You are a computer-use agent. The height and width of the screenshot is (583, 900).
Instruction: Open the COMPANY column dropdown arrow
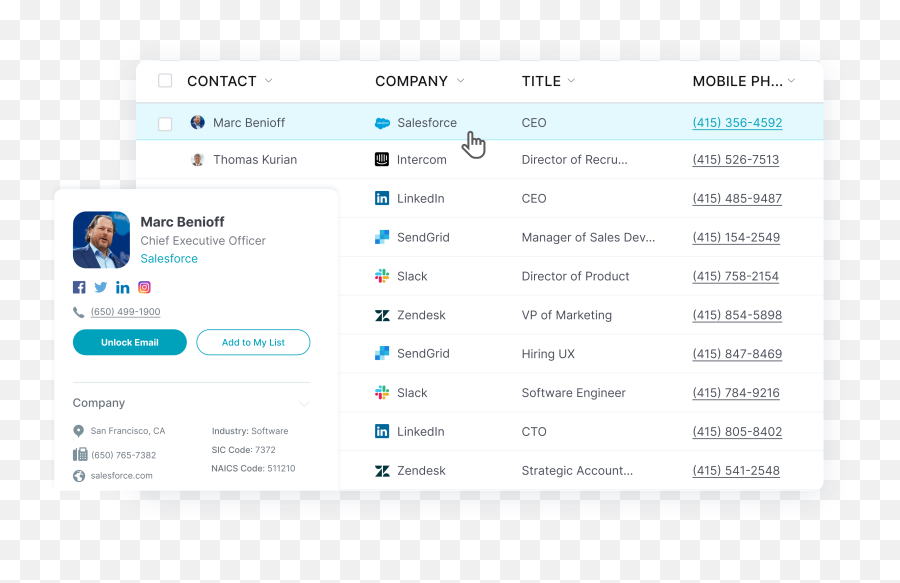(460, 80)
